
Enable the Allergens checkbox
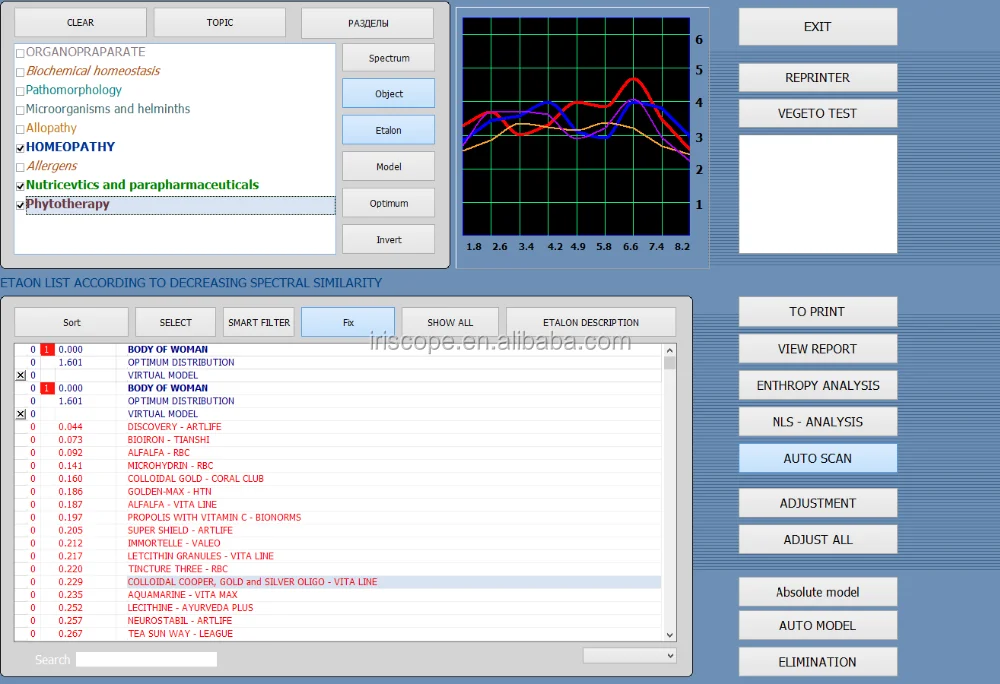pyautogui.click(x=21, y=167)
